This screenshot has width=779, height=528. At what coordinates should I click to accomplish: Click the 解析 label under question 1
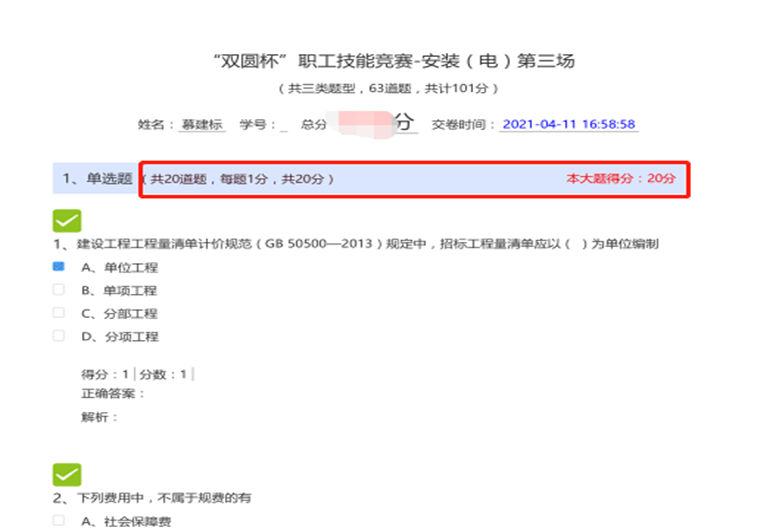pos(99,416)
